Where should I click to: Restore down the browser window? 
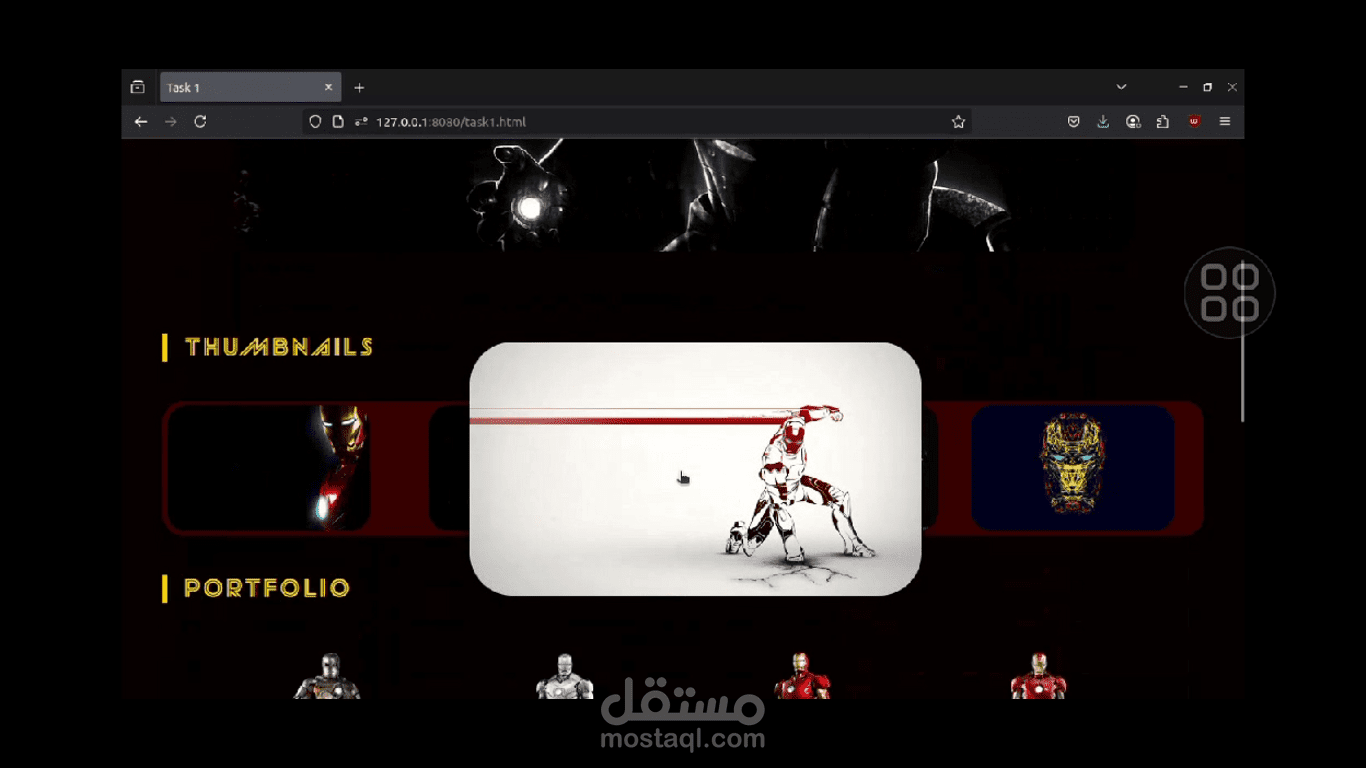click(1207, 87)
